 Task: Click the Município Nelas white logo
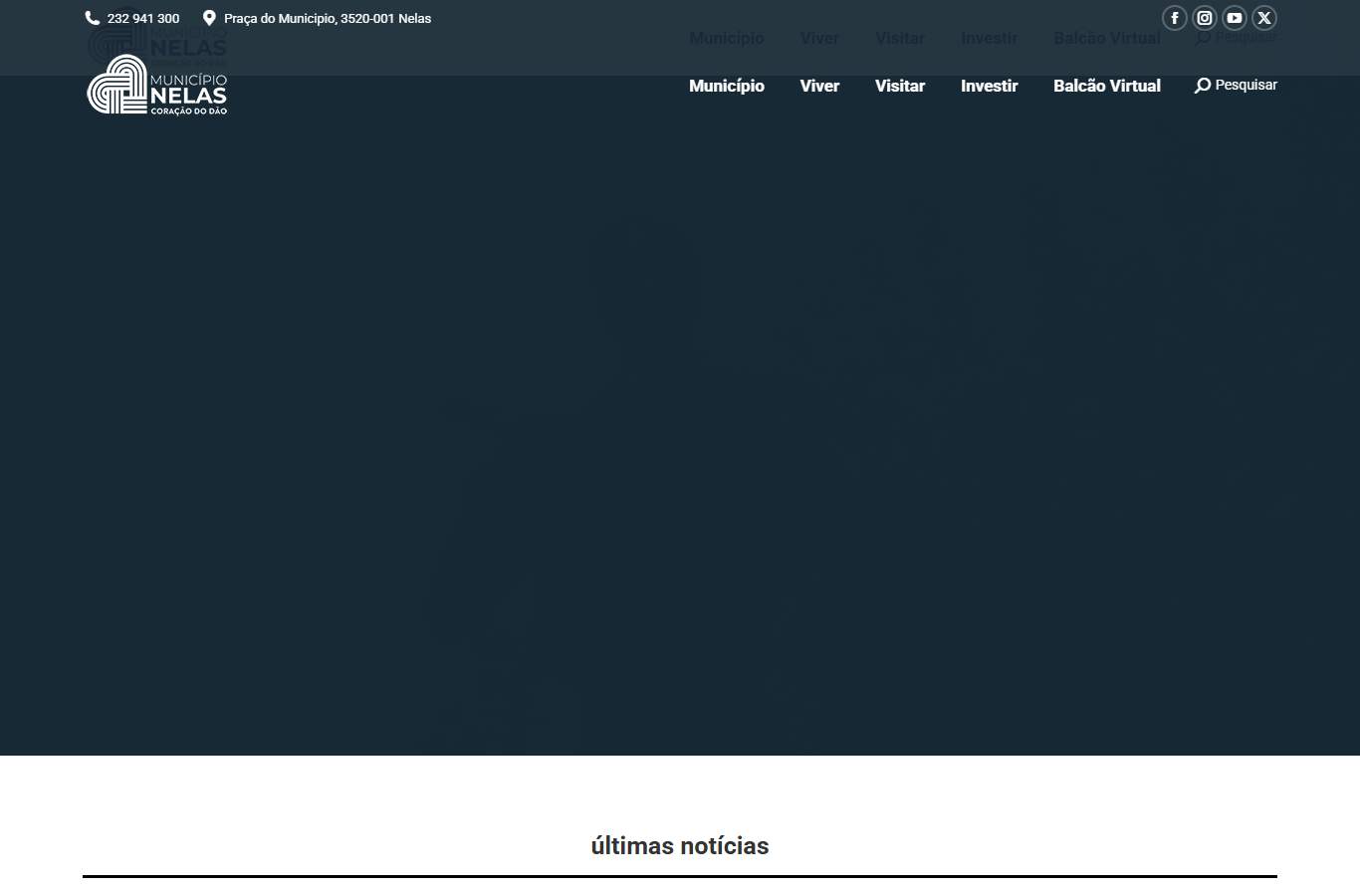point(157,85)
